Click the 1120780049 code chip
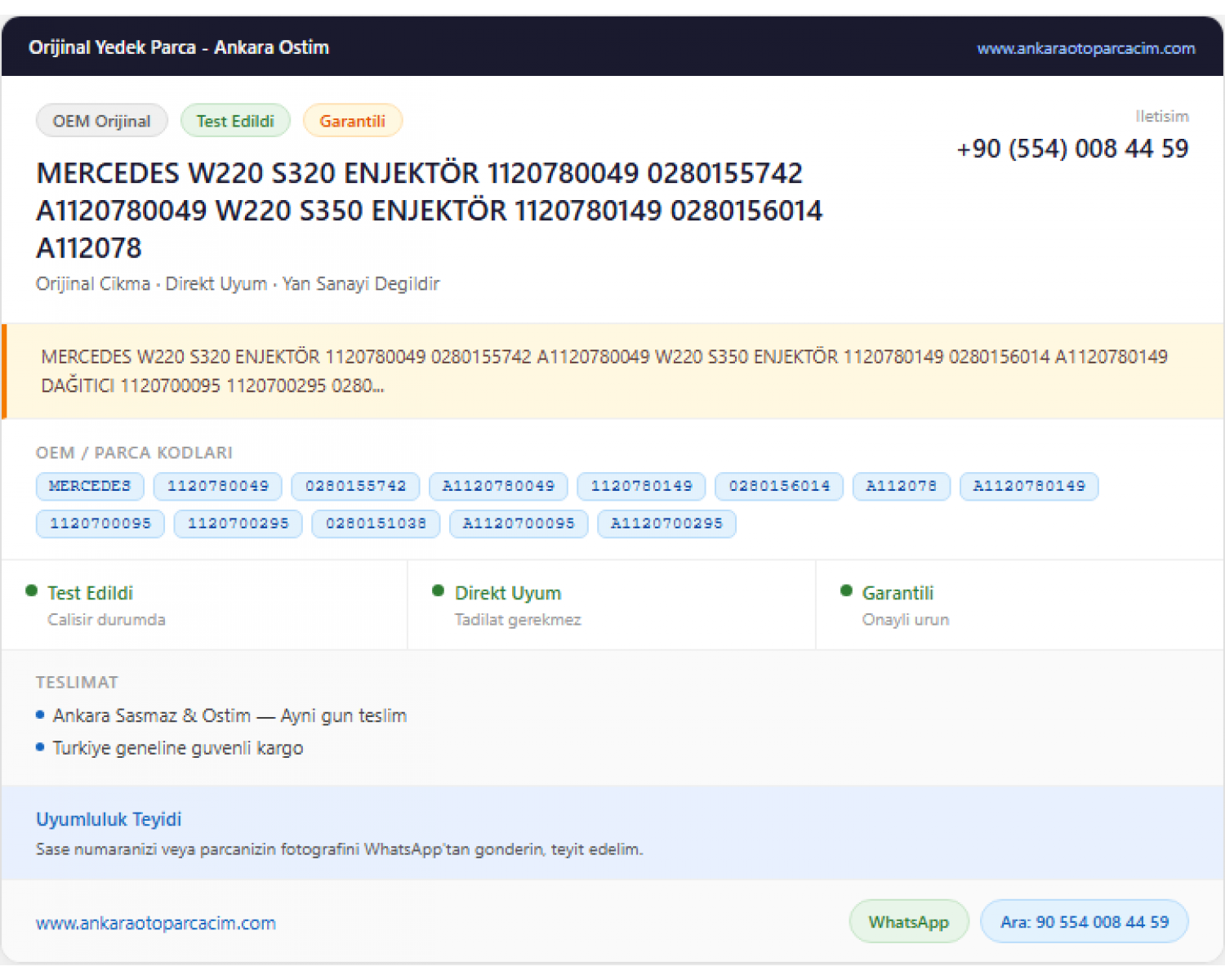Viewport: 1225px width, 980px height. [x=218, y=486]
